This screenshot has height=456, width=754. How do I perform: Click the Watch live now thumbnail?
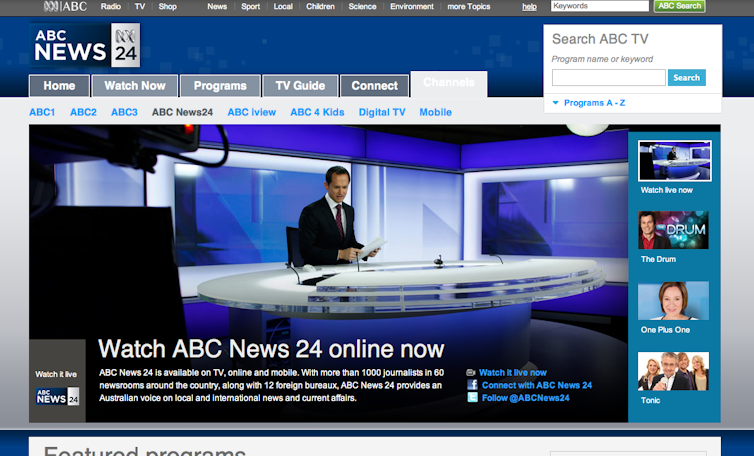coord(675,161)
